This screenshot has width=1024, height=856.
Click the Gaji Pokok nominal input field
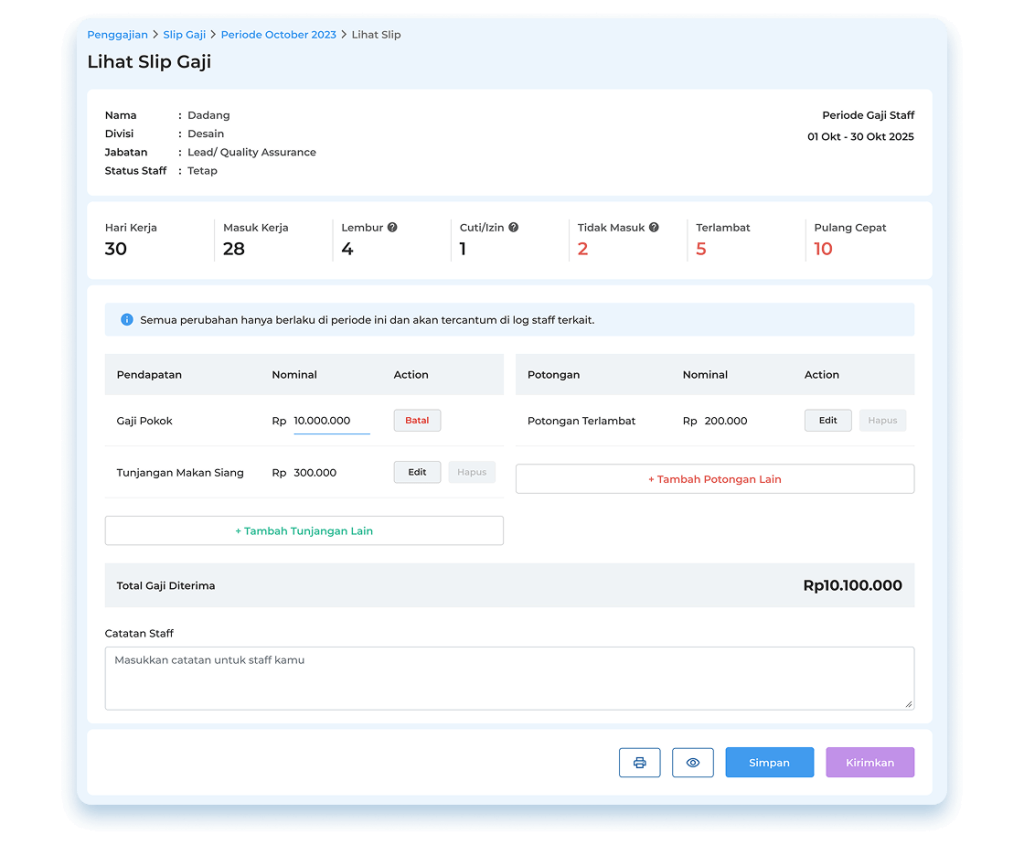click(331, 421)
